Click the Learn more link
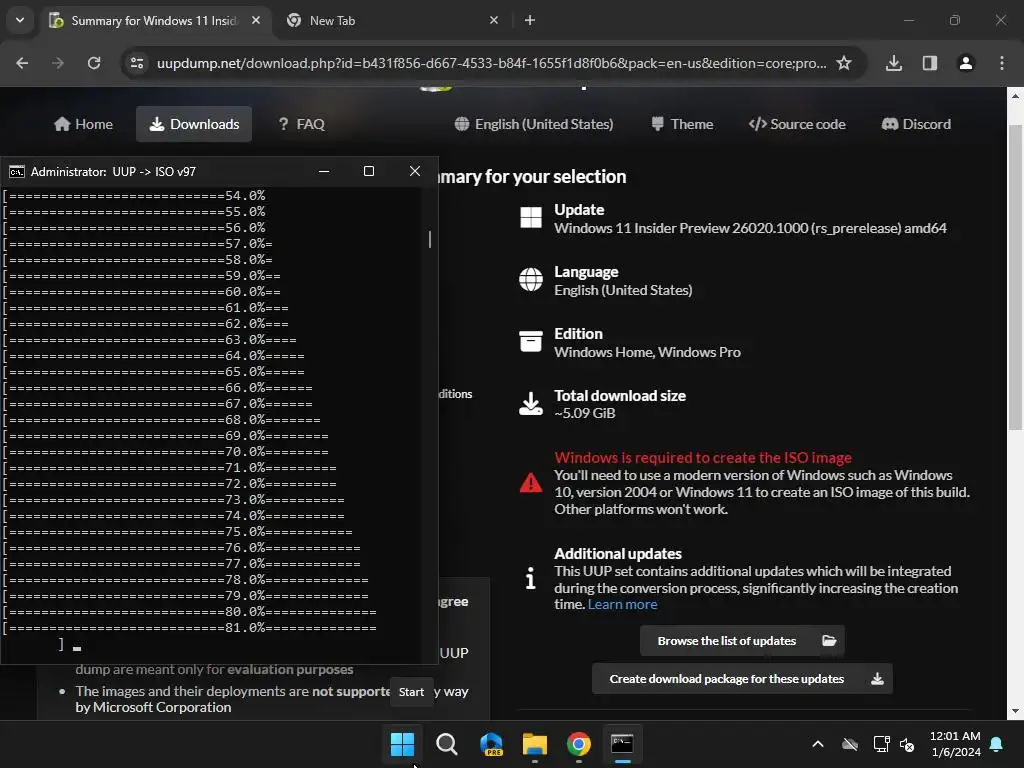This screenshot has height=768, width=1024. click(x=622, y=605)
